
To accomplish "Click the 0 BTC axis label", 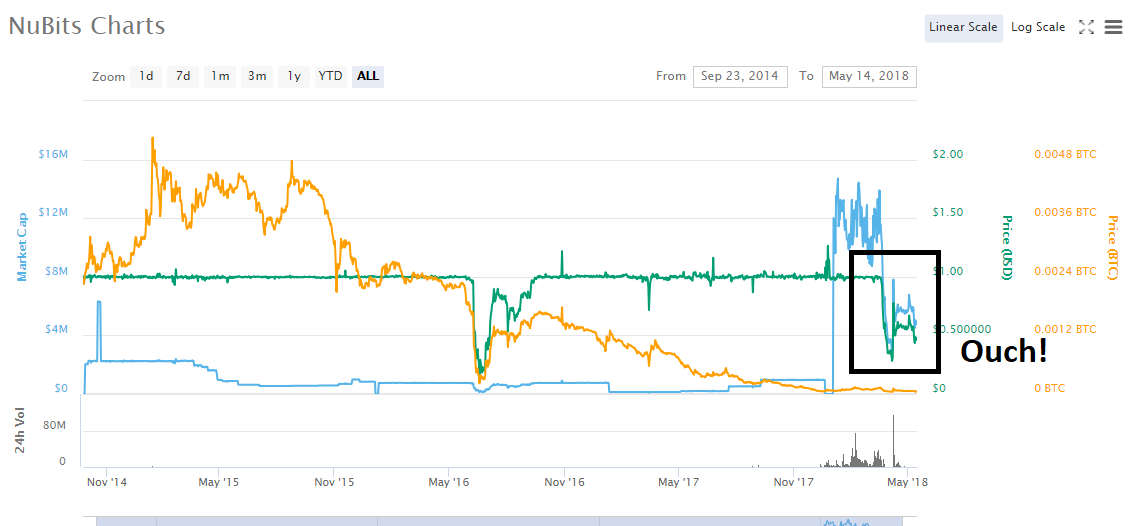I will 1048,389.
